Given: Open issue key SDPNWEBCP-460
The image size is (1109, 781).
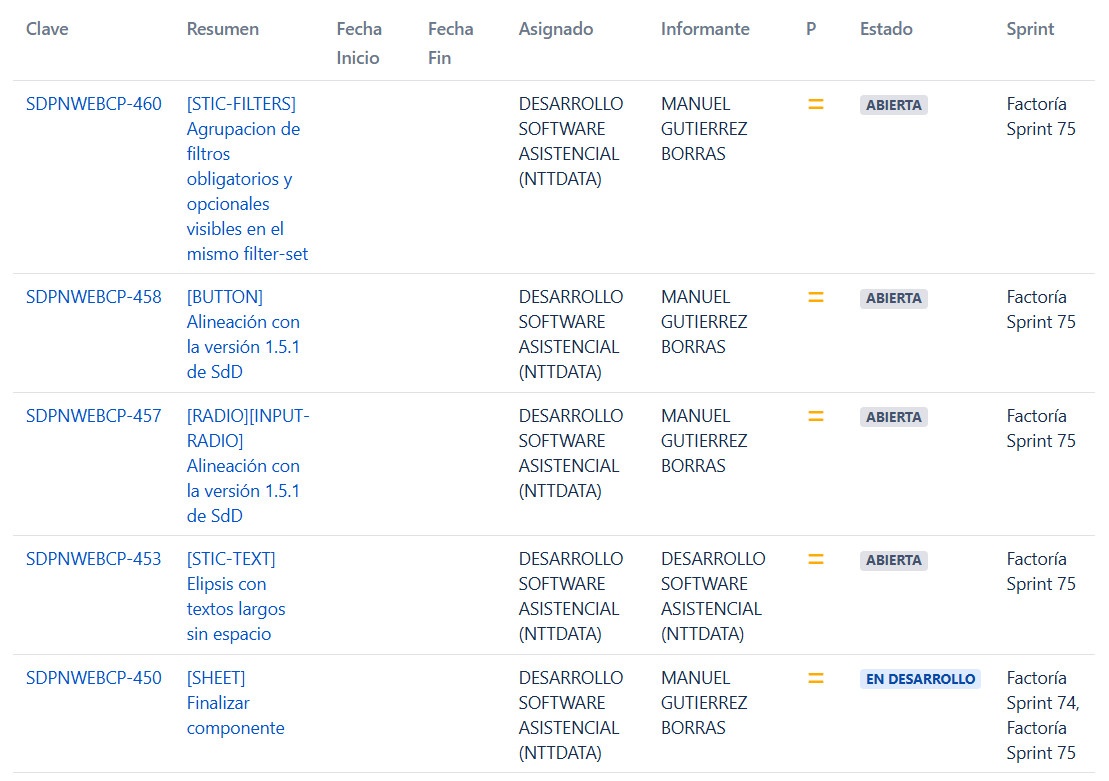Looking at the screenshot, I should coord(93,104).
